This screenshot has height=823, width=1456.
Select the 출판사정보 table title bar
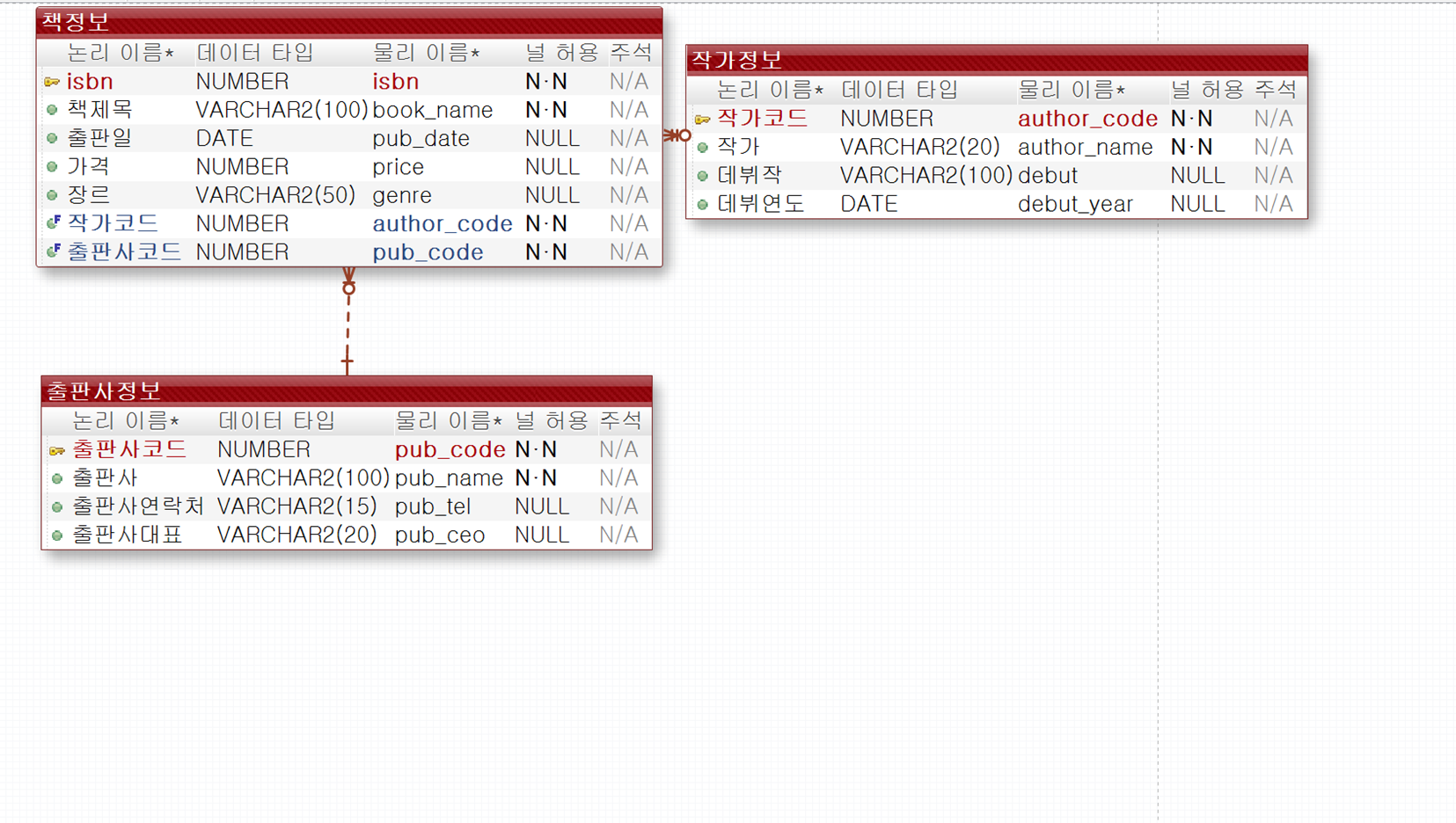point(347,390)
